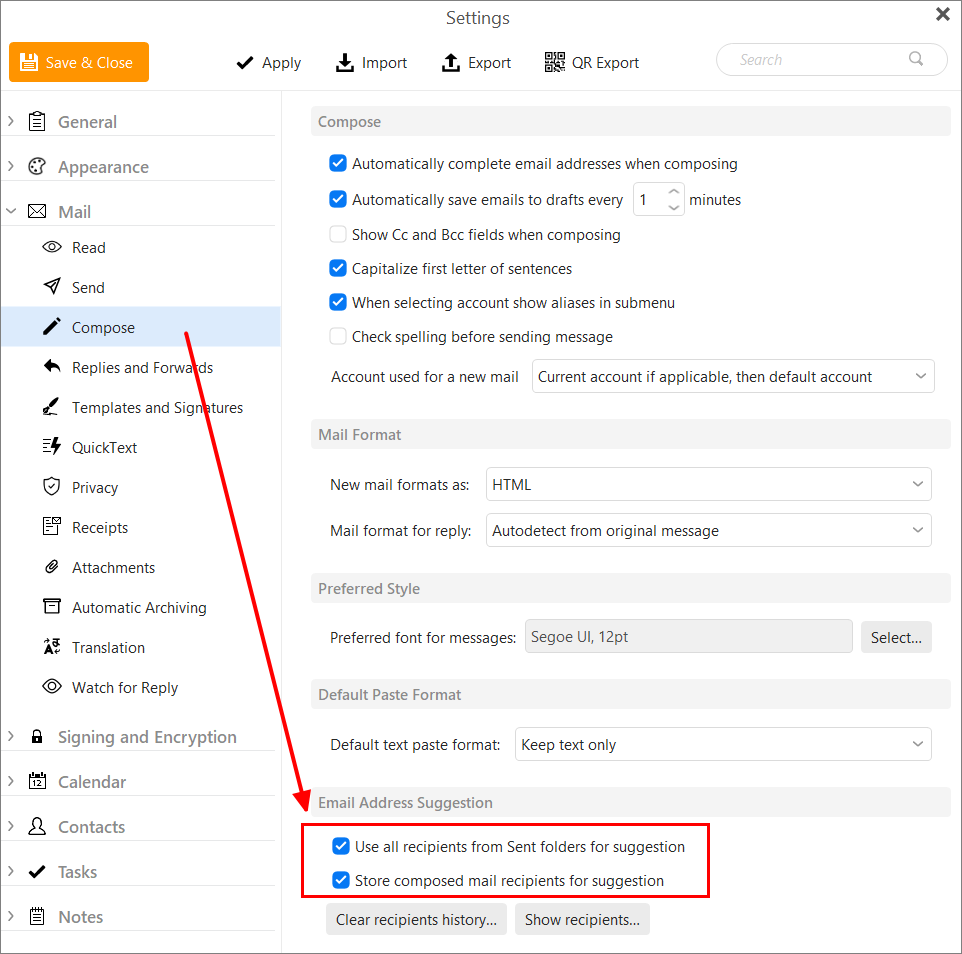Click Clear recipients history button
The height and width of the screenshot is (954, 962).
pos(416,919)
